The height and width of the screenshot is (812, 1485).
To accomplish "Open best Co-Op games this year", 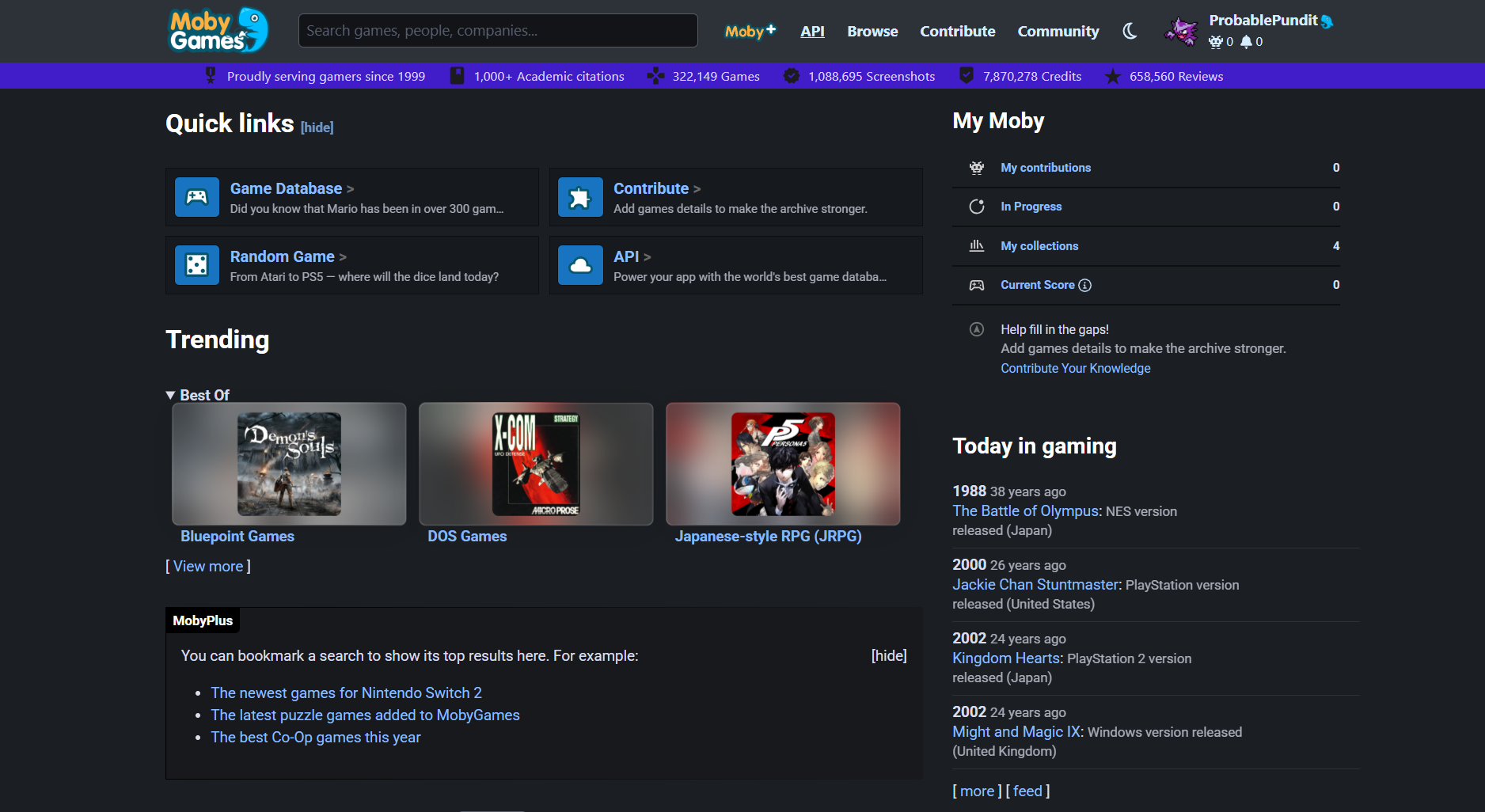I will (x=315, y=737).
